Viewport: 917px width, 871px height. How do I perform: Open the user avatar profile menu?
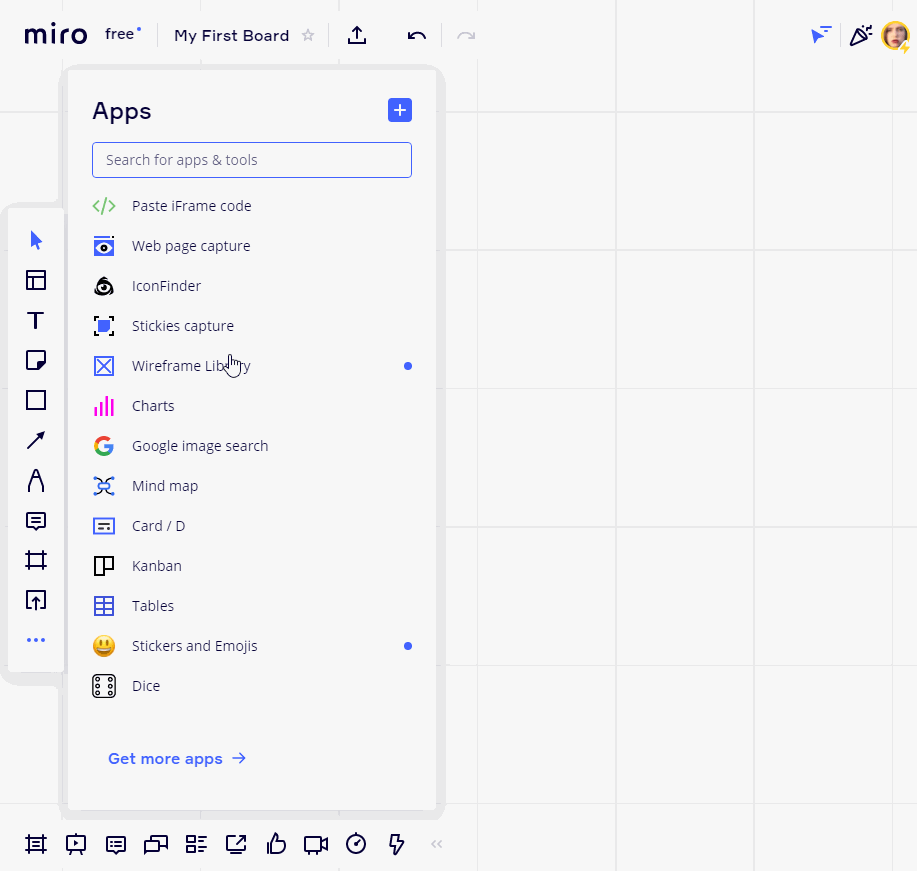coord(895,36)
